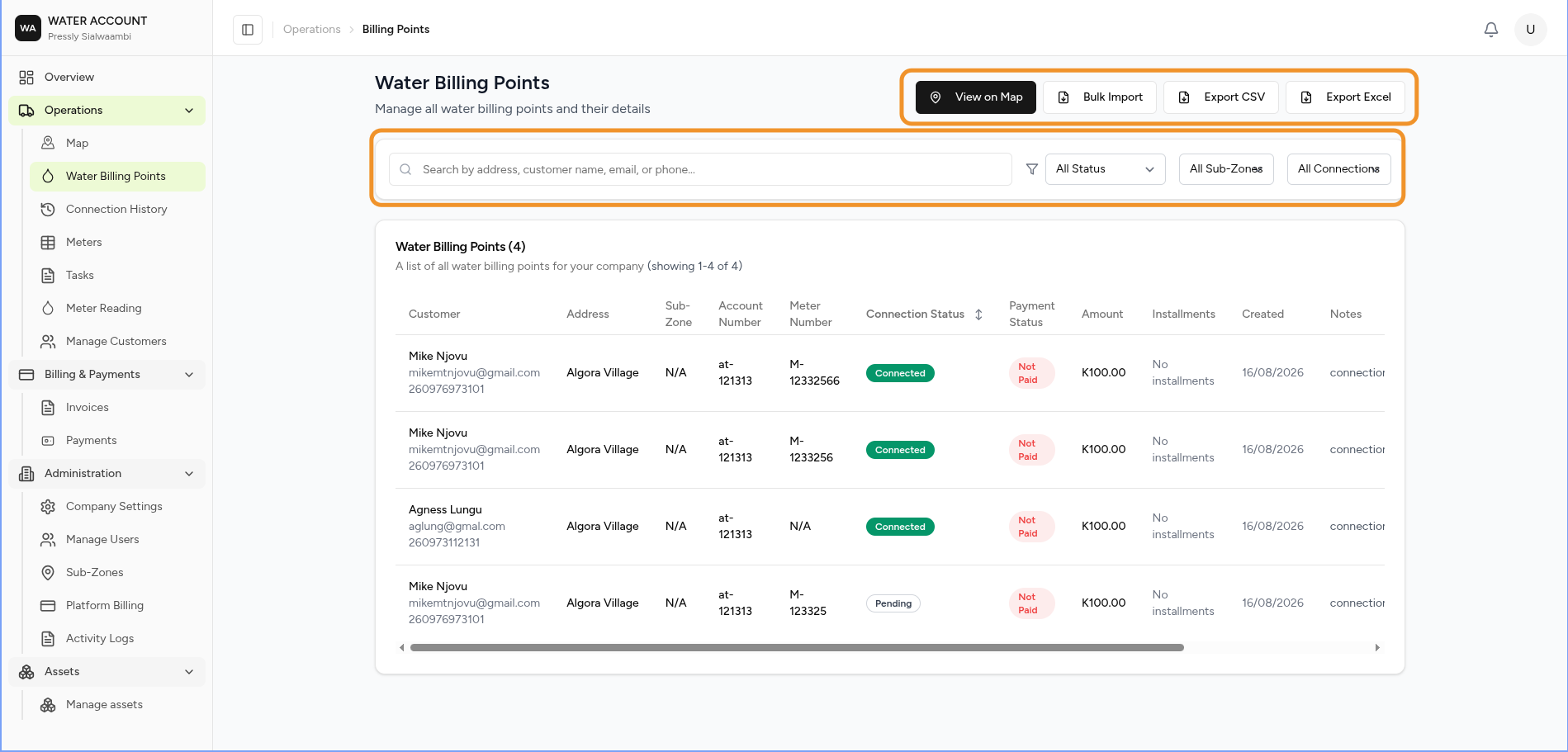Click the Connection History clock icon
Screen dimensions: 1568x752
pyautogui.click(x=48, y=209)
